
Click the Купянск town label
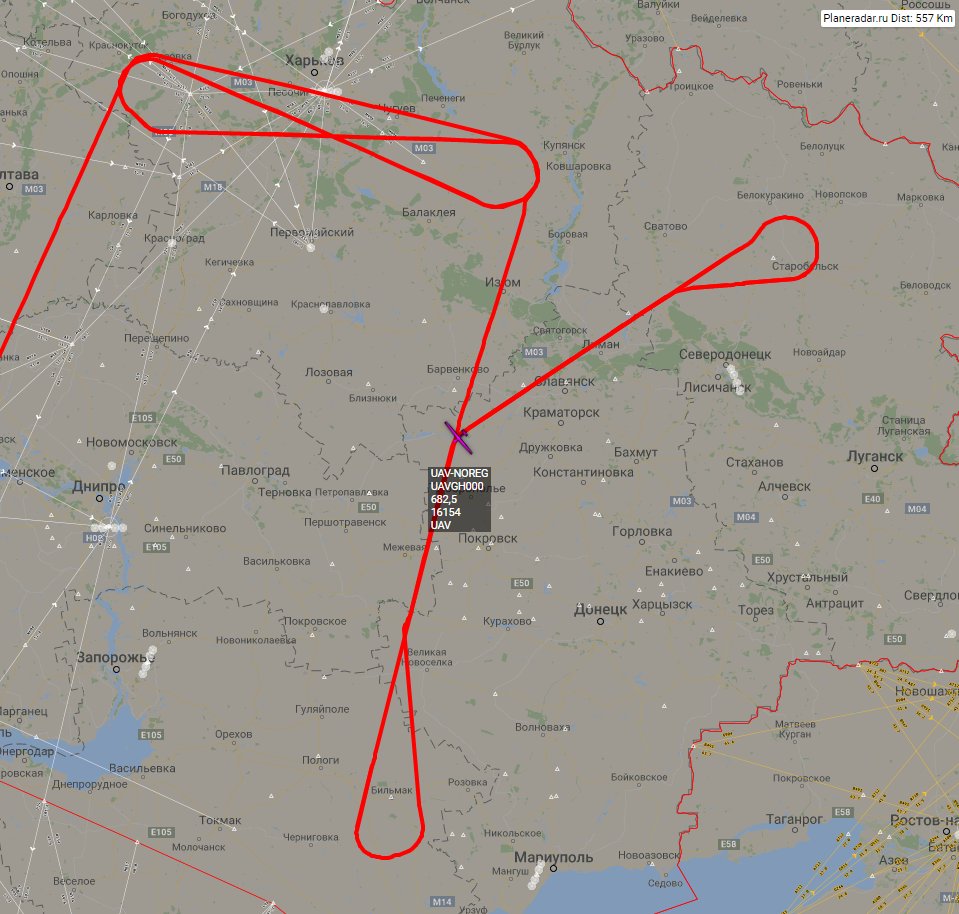point(564,146)
